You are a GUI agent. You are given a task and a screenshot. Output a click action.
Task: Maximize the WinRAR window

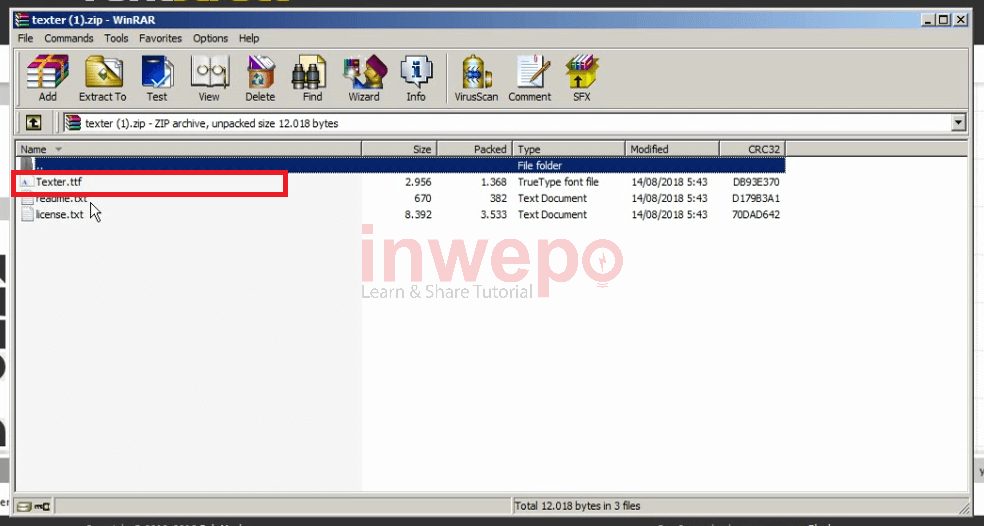coord(943,20)
